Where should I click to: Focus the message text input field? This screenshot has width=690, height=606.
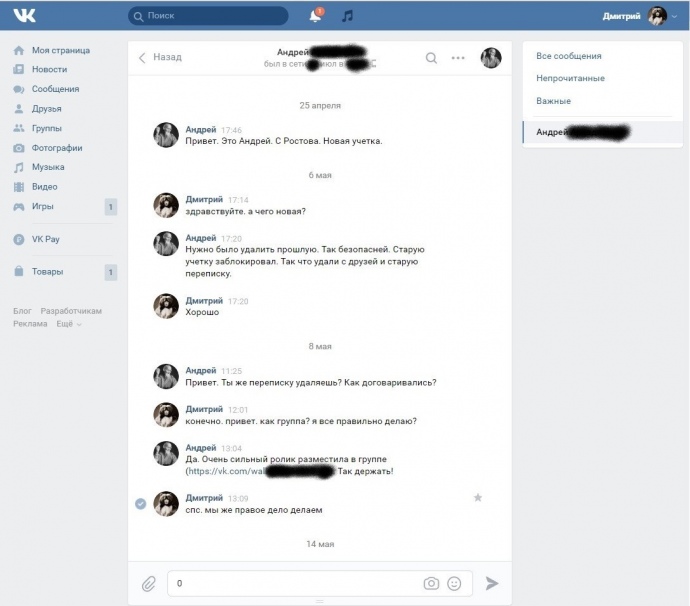click(x=295, y=584)
